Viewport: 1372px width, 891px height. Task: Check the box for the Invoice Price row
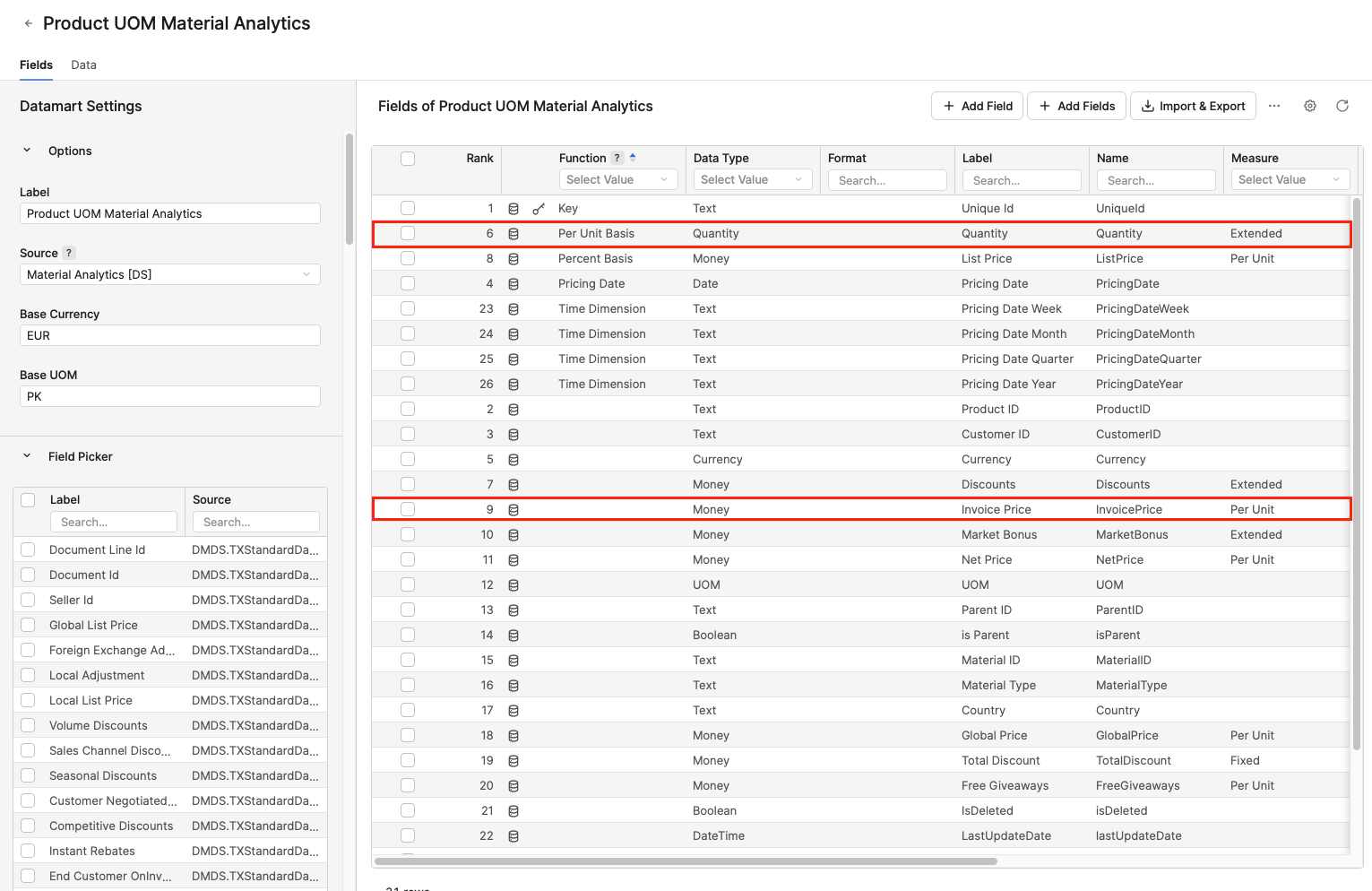pos(408,509)
